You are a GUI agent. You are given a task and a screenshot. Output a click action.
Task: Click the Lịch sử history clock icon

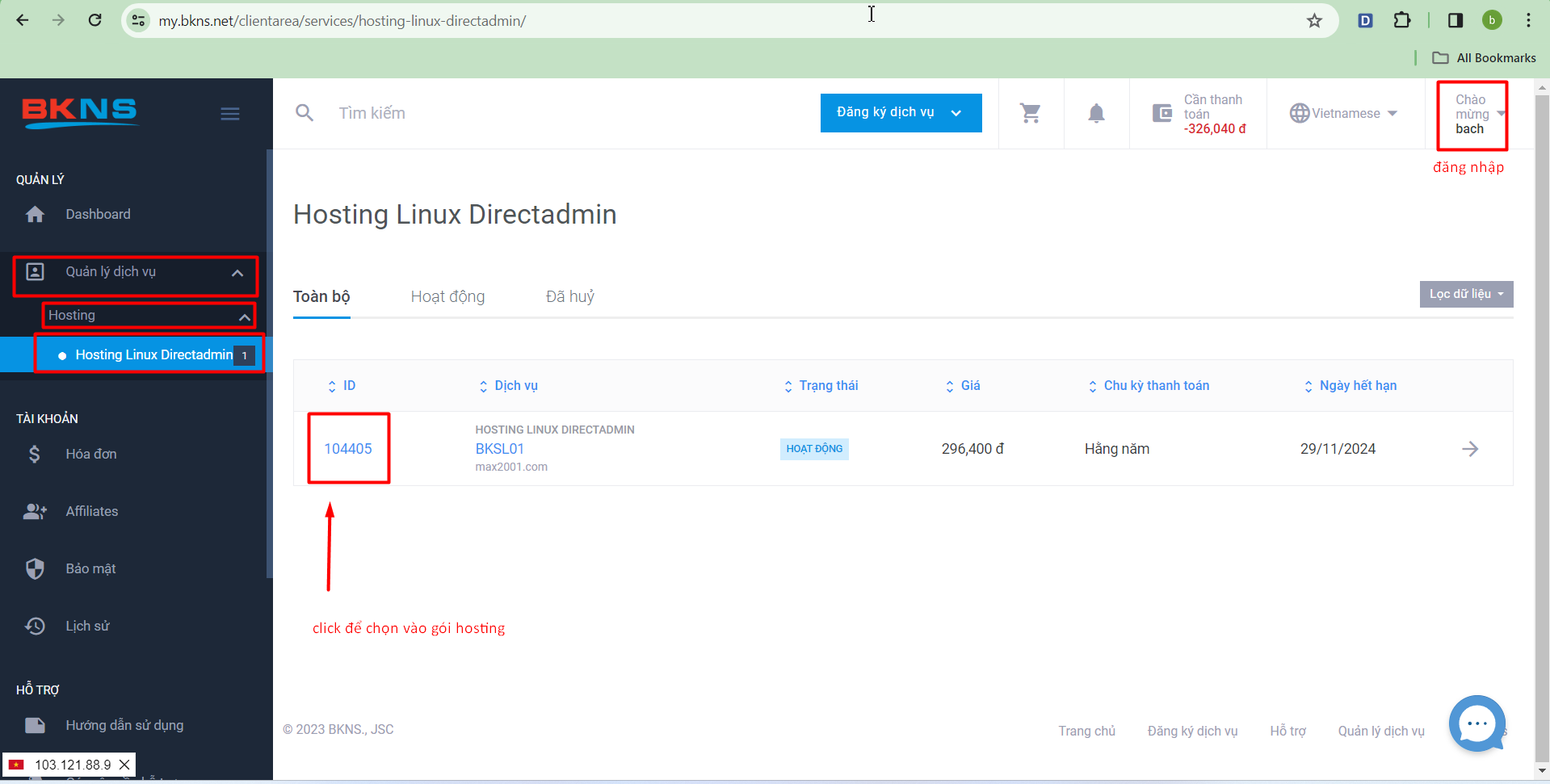coord(35,626)
